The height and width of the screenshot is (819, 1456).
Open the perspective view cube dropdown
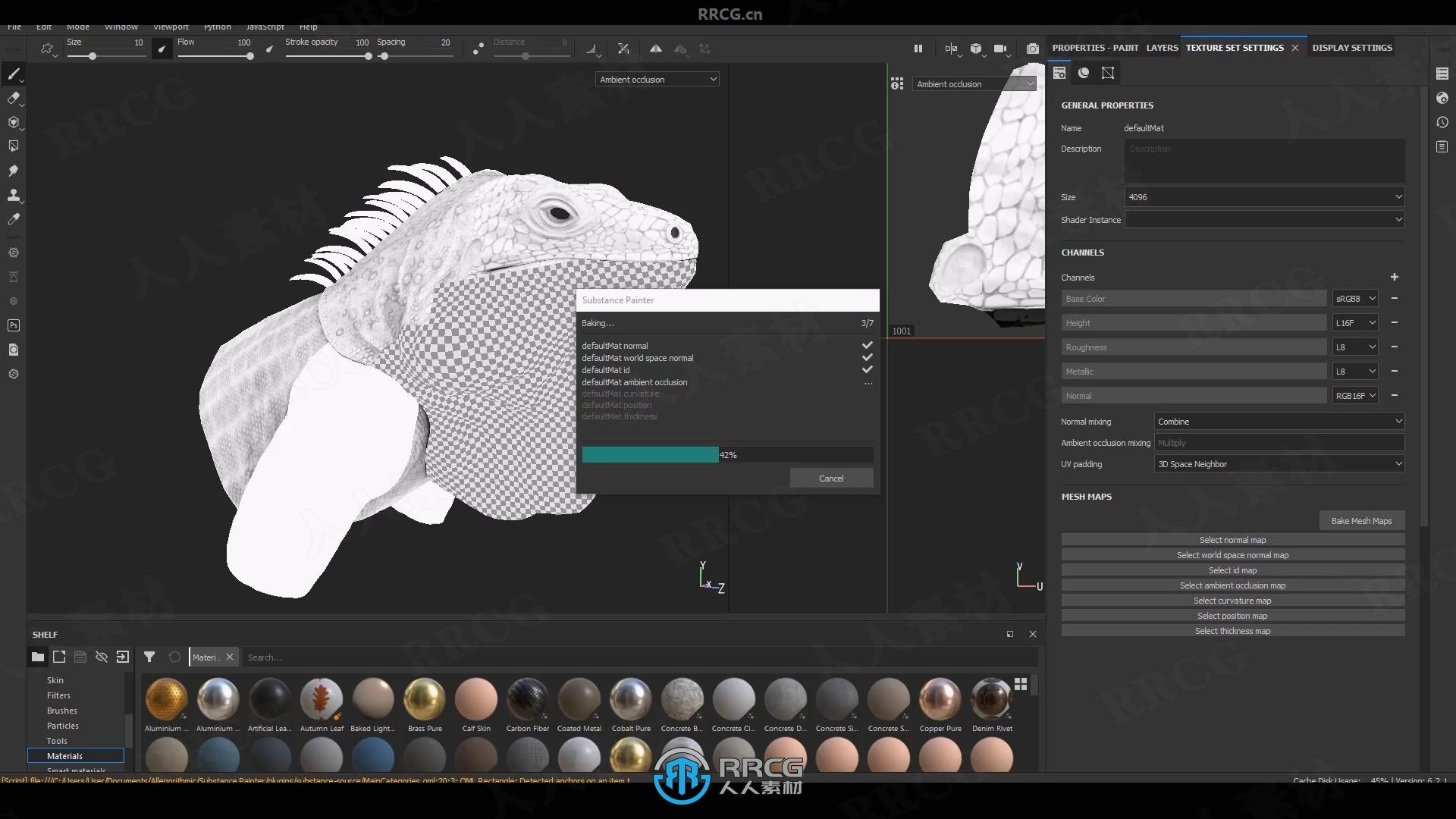(x=977, y=49)
